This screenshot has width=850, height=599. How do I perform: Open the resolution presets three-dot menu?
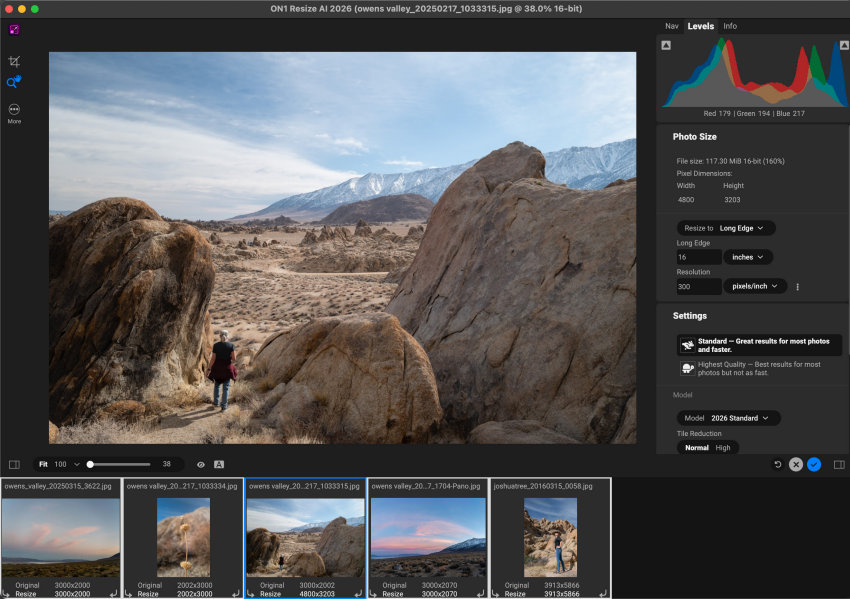click(x=797, y=287)
